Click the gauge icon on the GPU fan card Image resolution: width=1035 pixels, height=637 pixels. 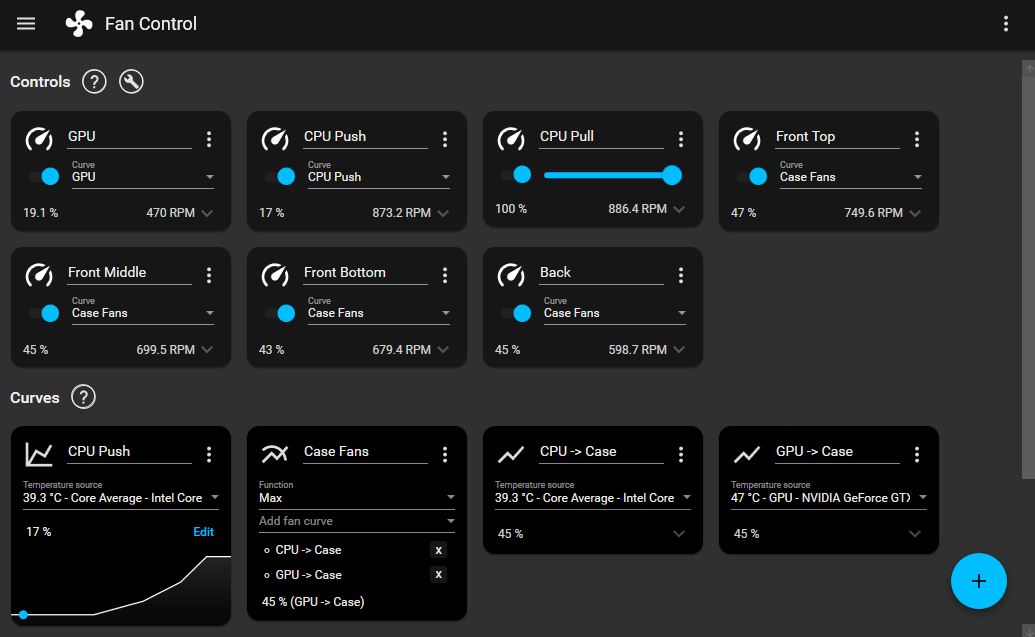click(39, 139)
